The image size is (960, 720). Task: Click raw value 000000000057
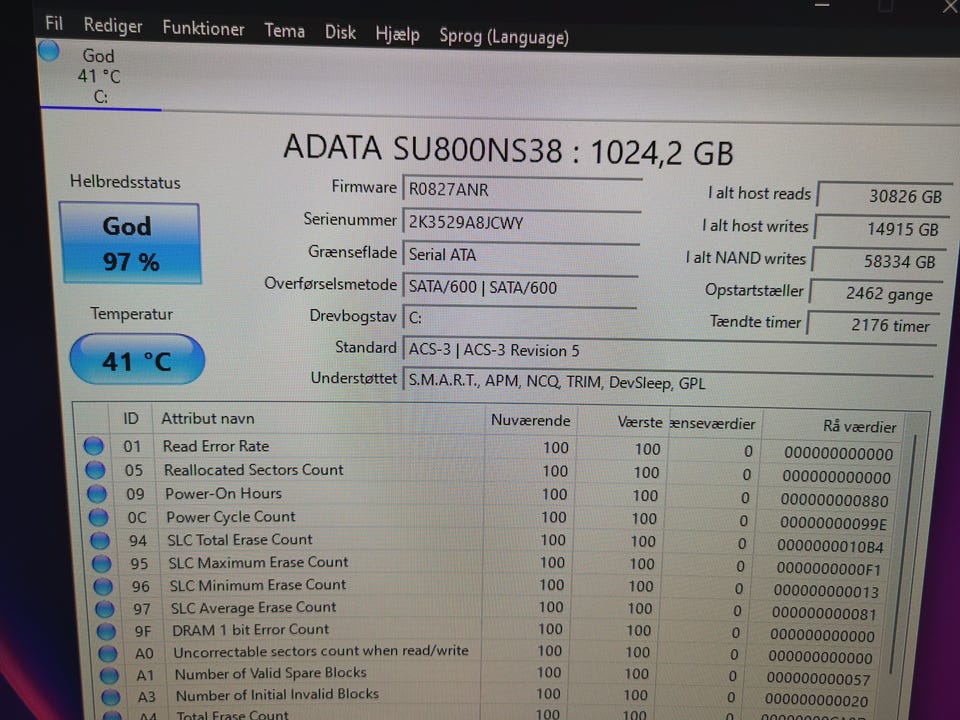point(818,679)
